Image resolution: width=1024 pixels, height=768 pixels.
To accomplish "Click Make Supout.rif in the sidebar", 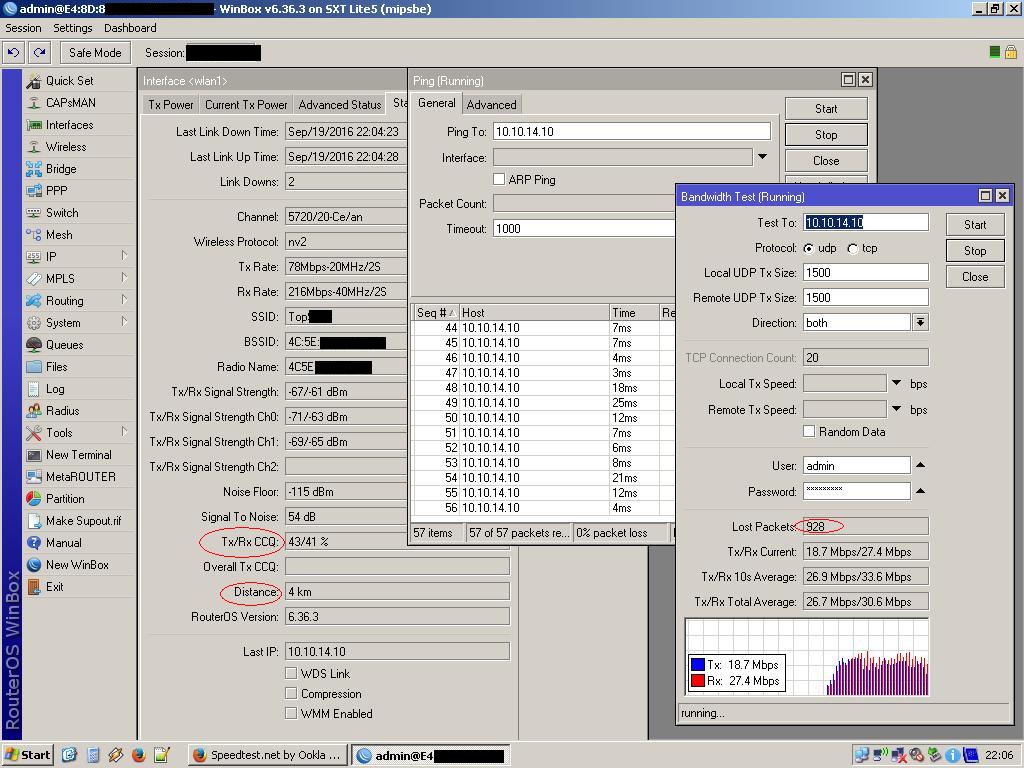I will click(x=83, y=521).
